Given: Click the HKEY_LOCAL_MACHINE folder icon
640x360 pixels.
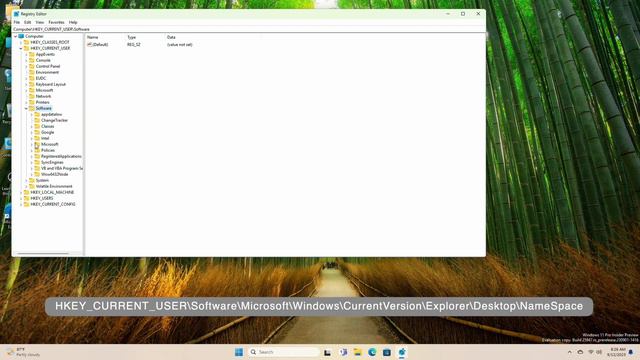Looking at the screenshot, I should [27, 192].
